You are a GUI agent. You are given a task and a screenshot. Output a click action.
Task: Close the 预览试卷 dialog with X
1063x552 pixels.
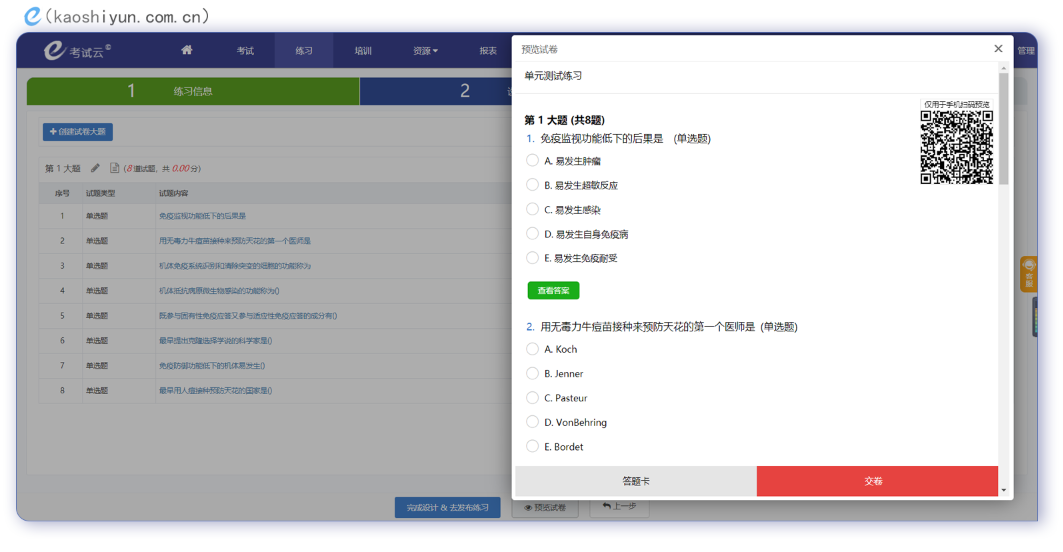click(997, 49)
